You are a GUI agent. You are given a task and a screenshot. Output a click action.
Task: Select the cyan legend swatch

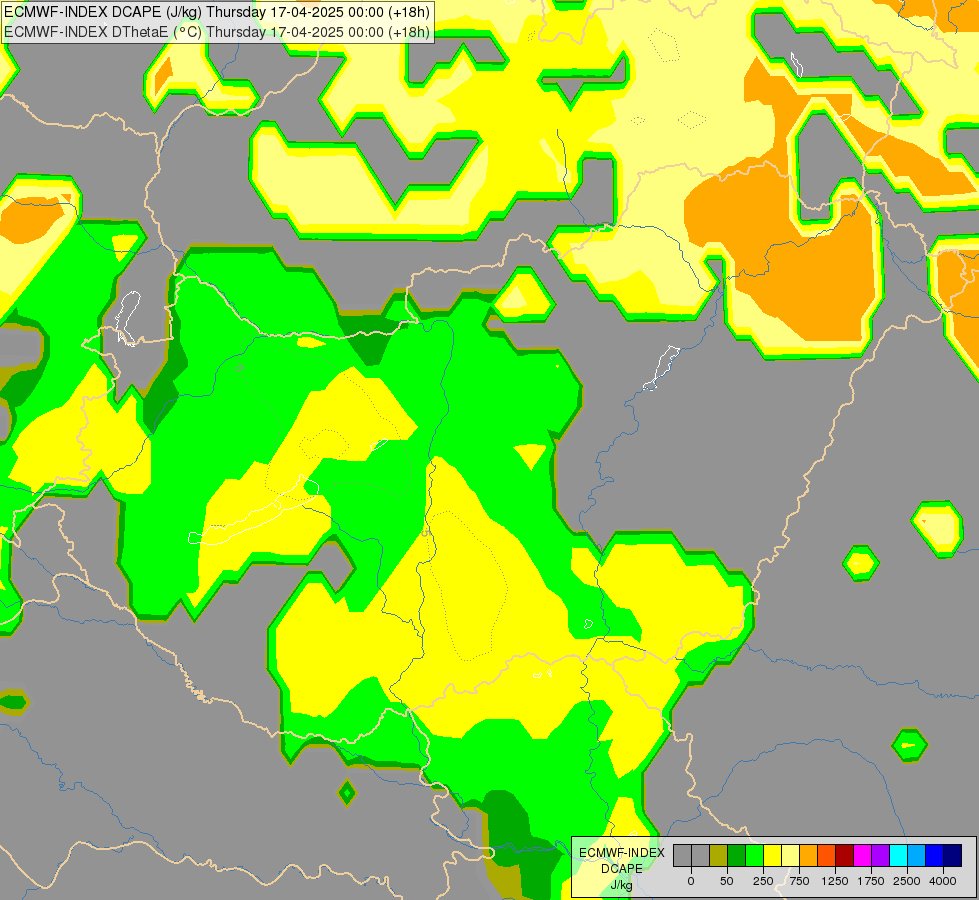coord(898,855)
